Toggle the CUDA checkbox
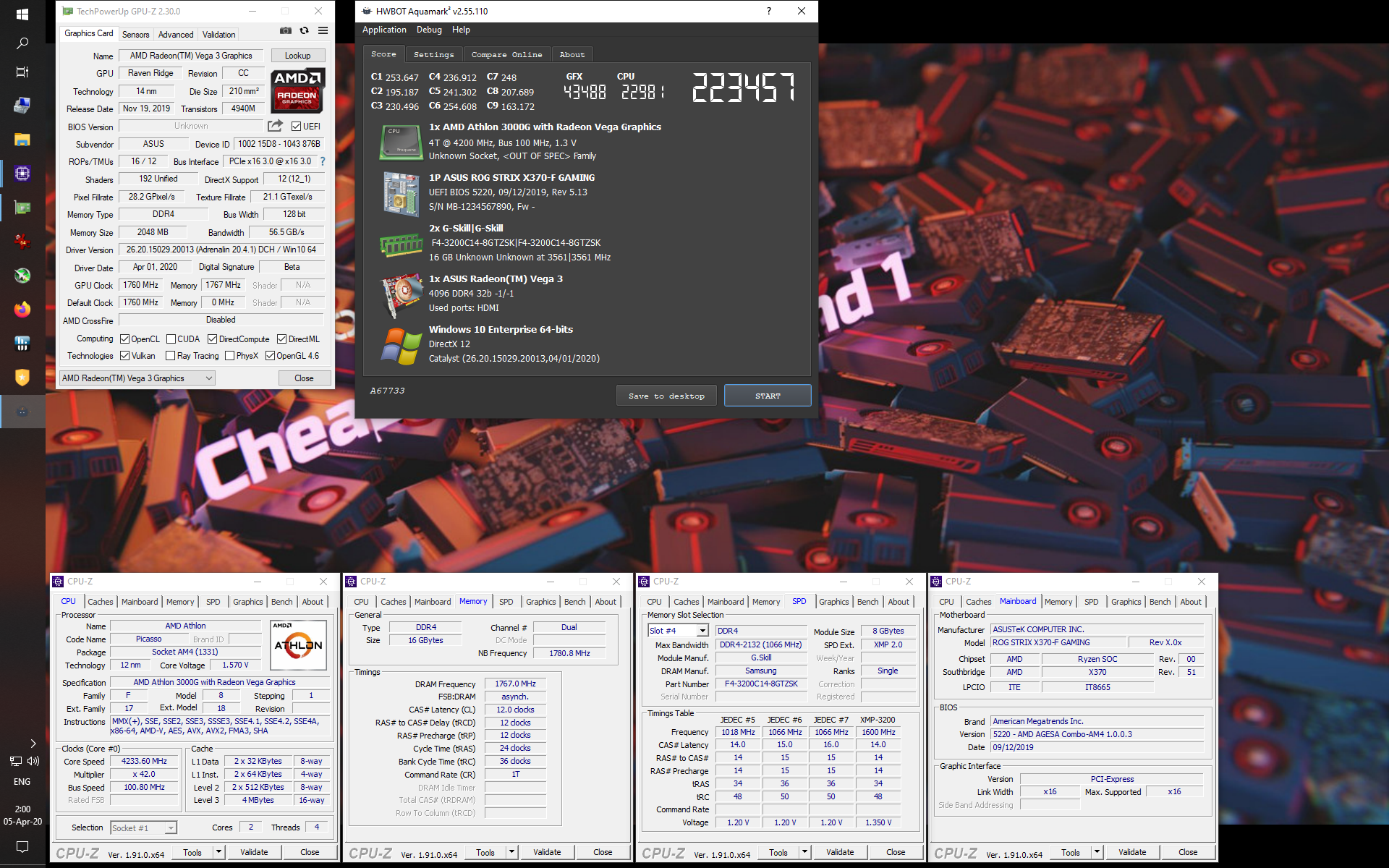Image resolution: width=1389 pixels, height=868 pixels. pos(171,339)
